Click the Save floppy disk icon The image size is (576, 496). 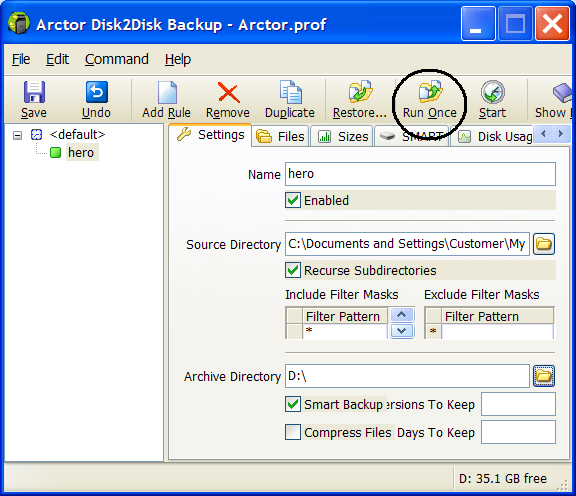(34, 92)
